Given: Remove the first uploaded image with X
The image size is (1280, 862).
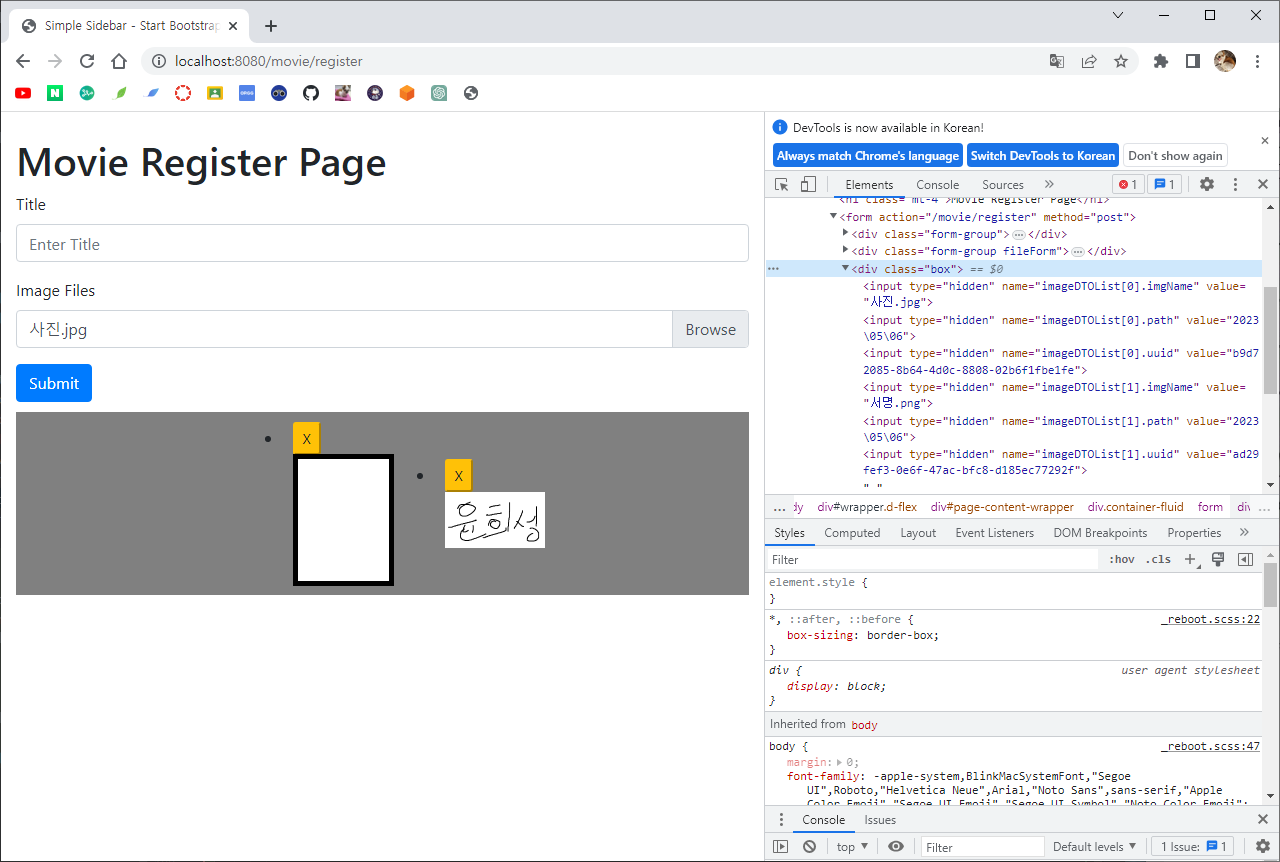Looking at the screenshot, I should coord(306,438).
